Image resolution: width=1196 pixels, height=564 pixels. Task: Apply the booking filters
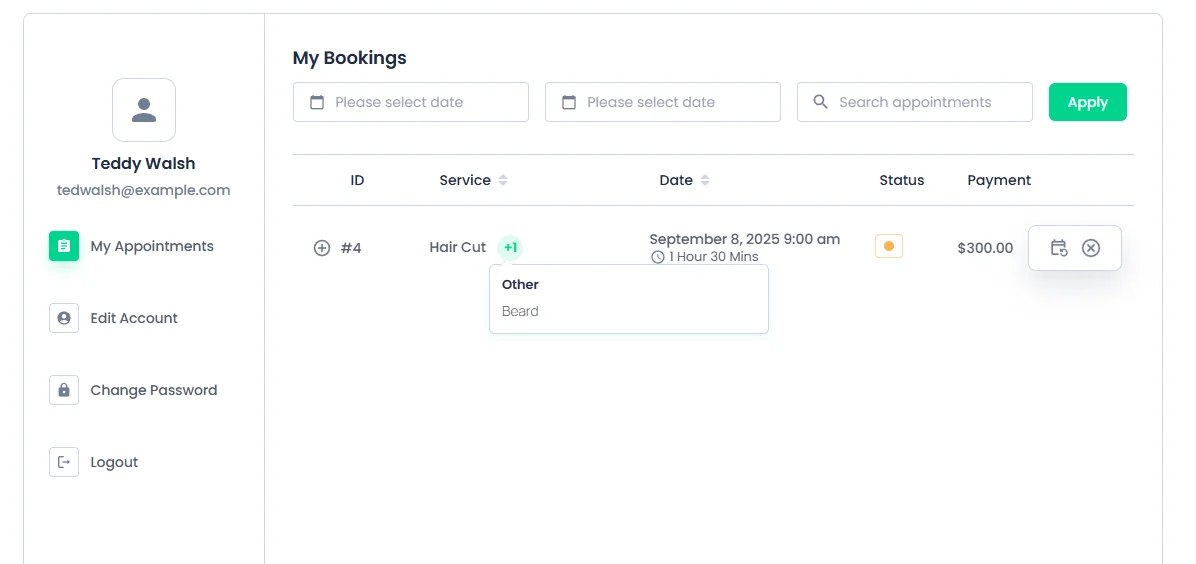click(1088, 102)
